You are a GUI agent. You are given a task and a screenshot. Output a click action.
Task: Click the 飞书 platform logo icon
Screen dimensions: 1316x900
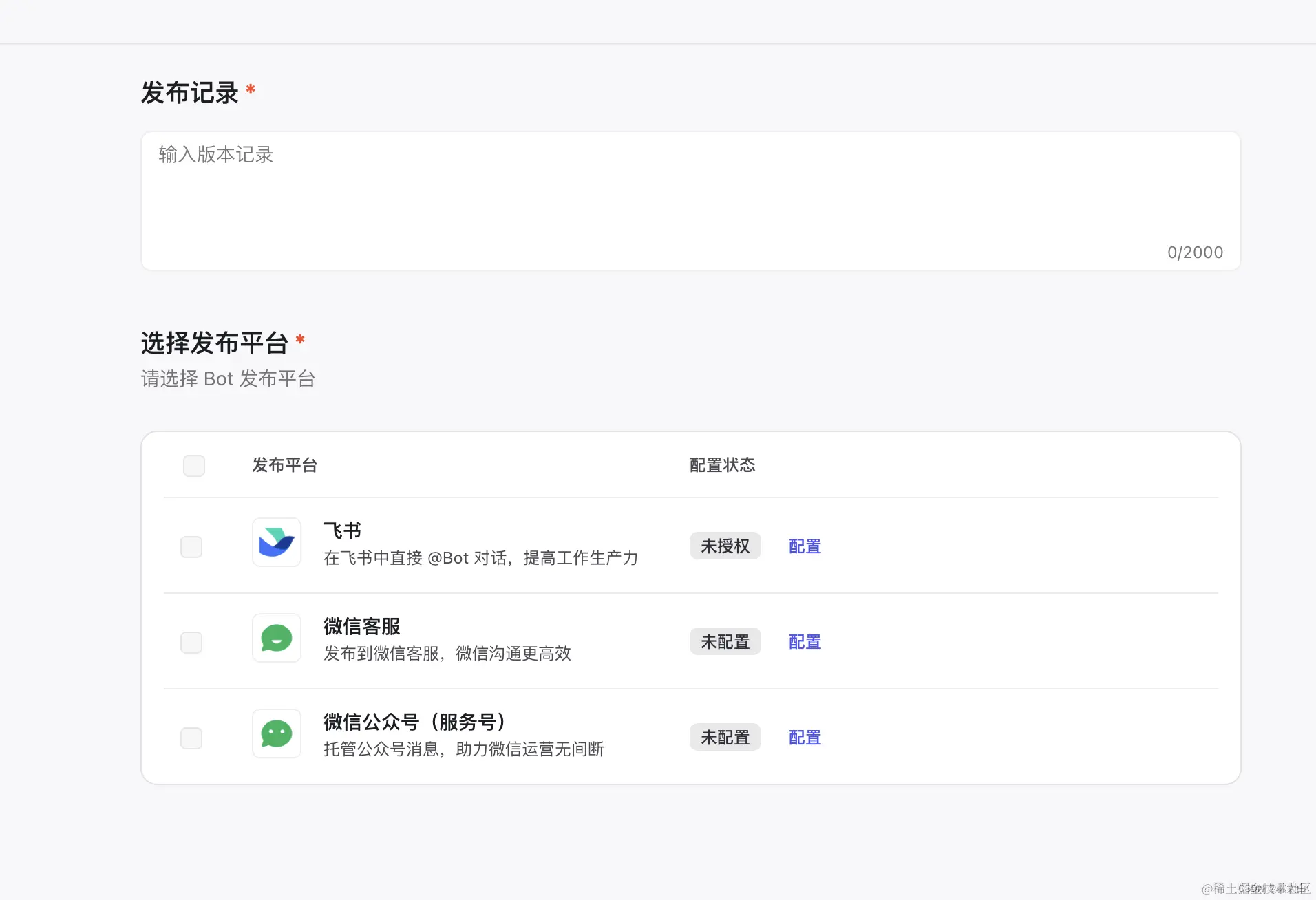pos(276,542)
